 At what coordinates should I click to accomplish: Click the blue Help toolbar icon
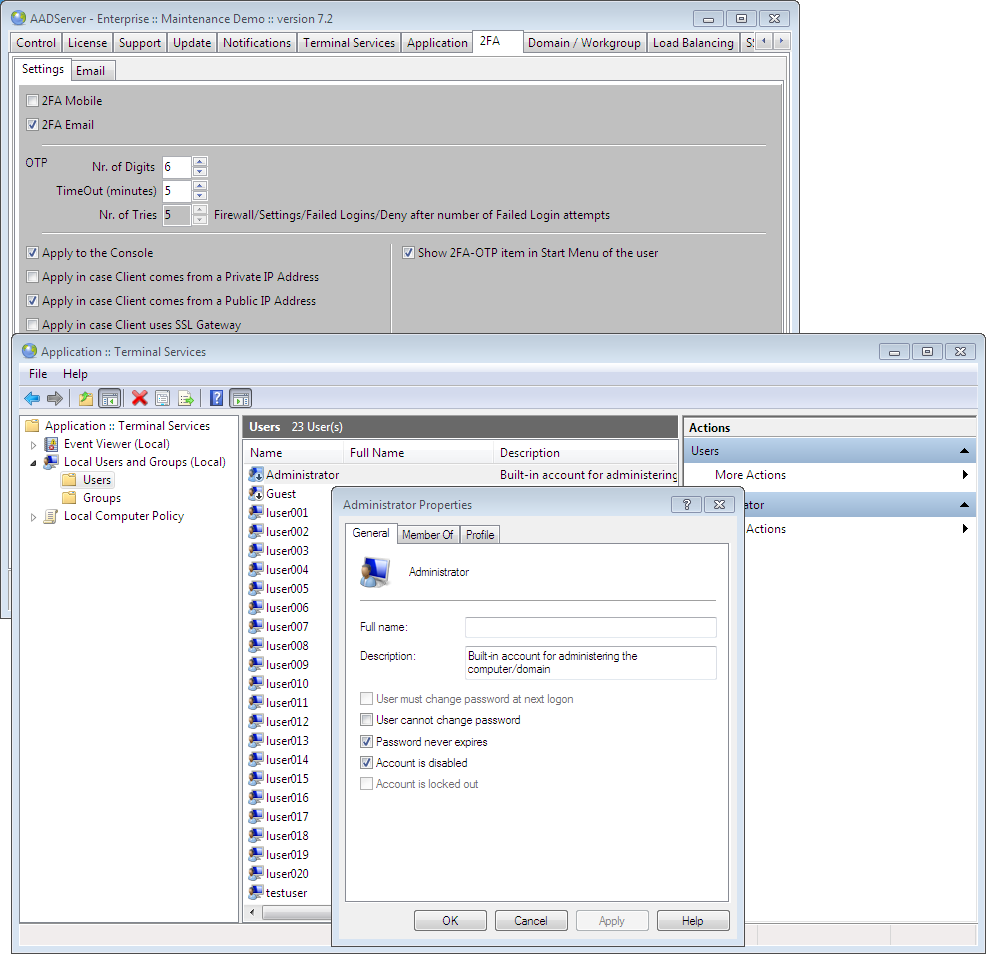[216, 398]
